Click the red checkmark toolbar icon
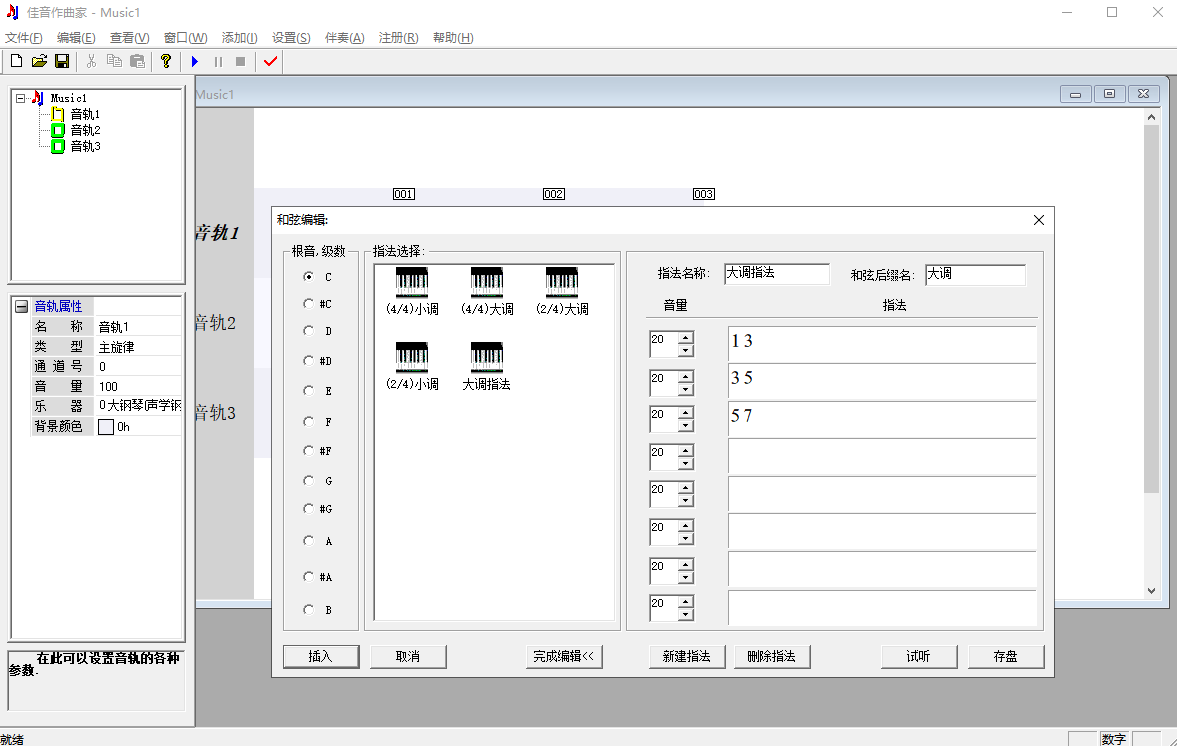The height and width of the screenshot is (746, 1177). (x=270, y=62)
